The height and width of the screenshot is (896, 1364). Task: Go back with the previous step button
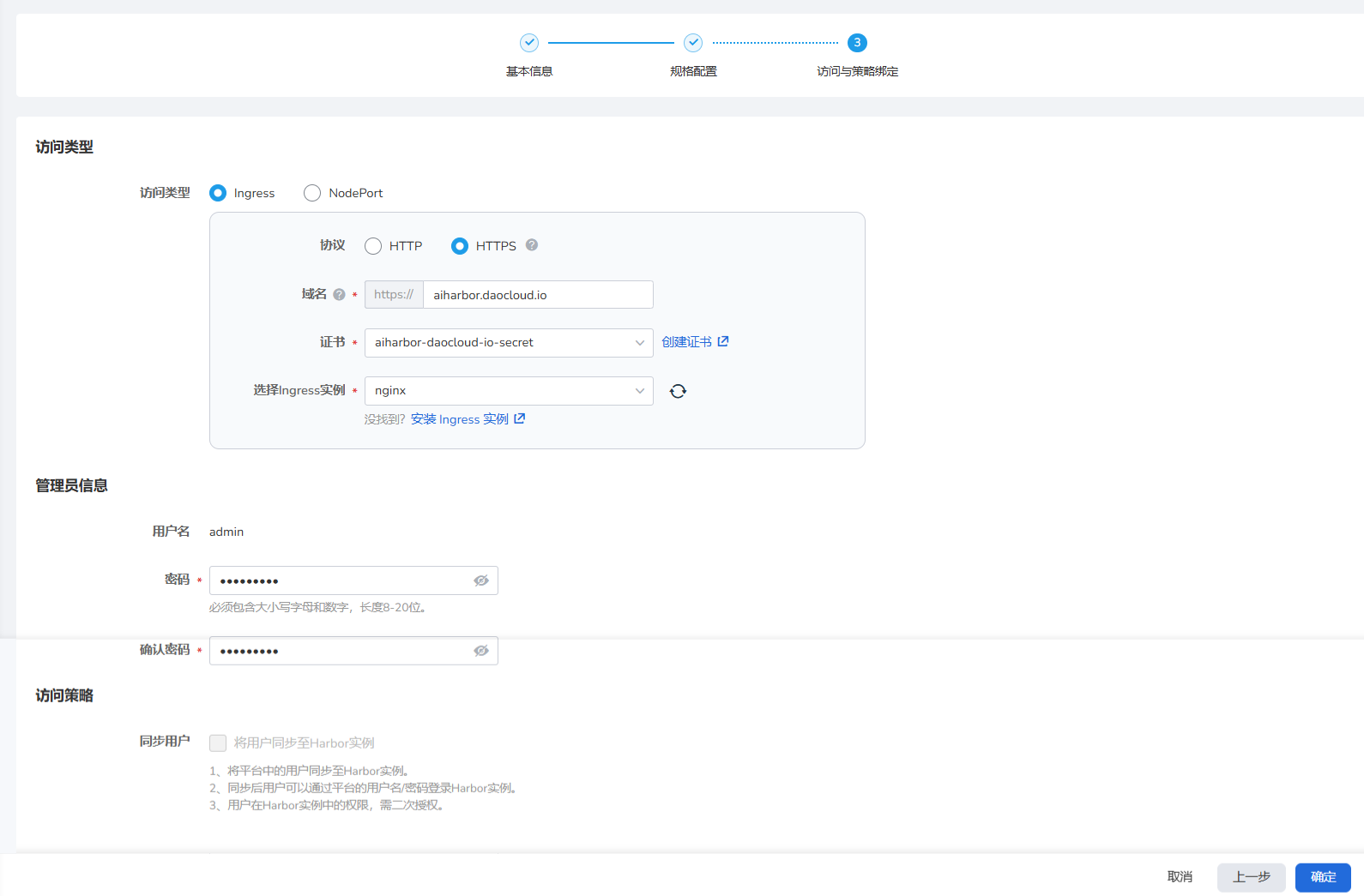1251,877
